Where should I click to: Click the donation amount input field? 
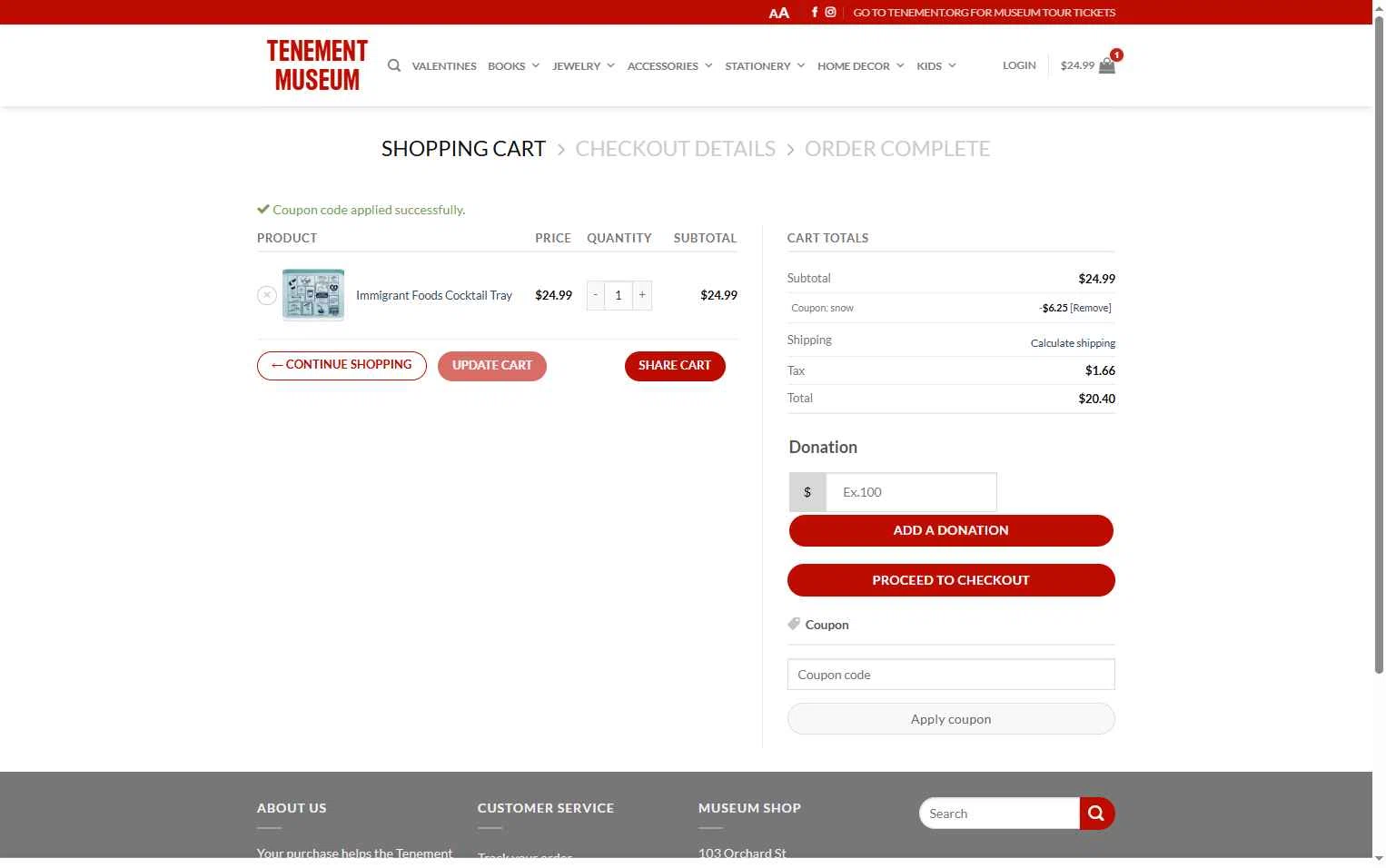(x=911, y=492)
